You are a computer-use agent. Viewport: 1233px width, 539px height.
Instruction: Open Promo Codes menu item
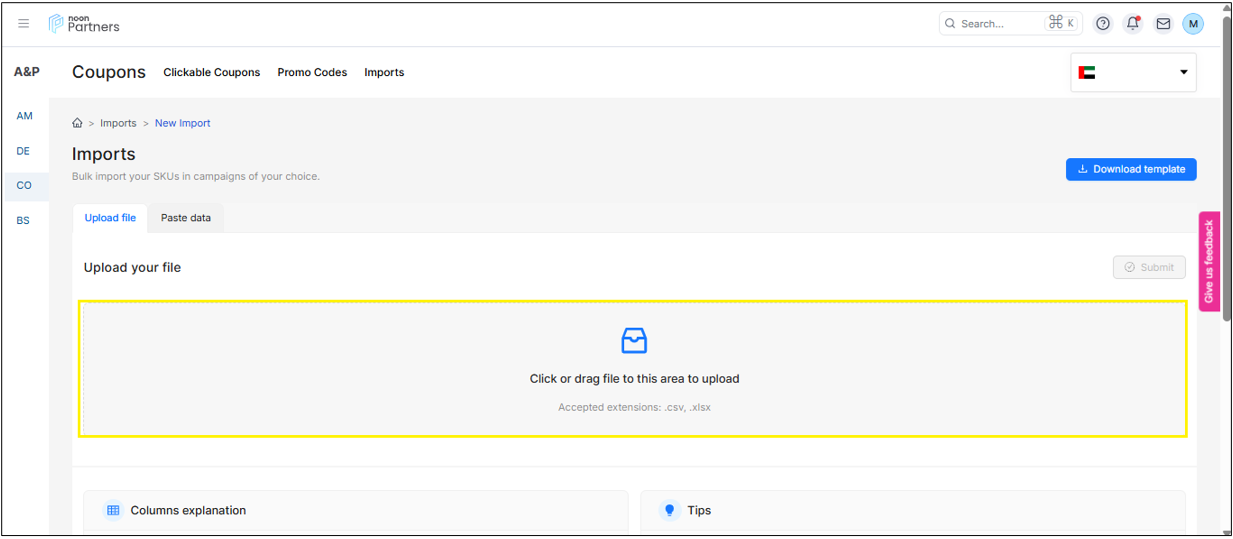[x=312, y=72]
